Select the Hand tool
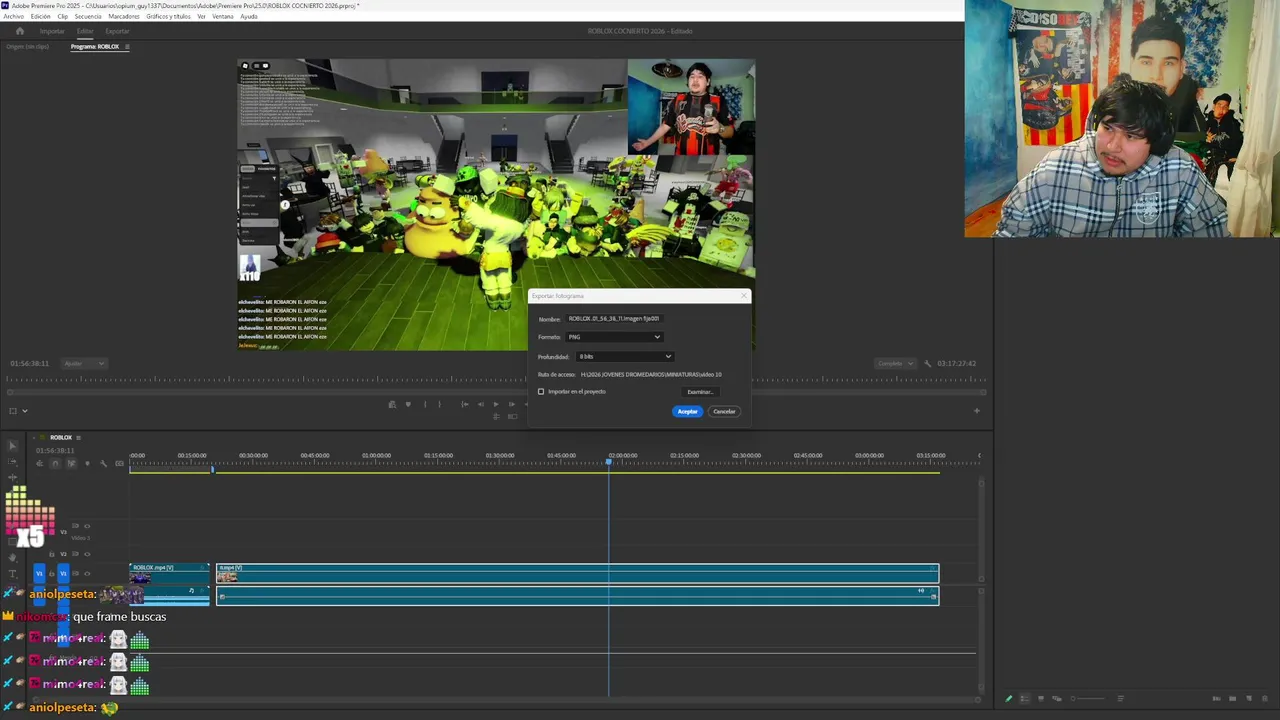 click(12, 557)
